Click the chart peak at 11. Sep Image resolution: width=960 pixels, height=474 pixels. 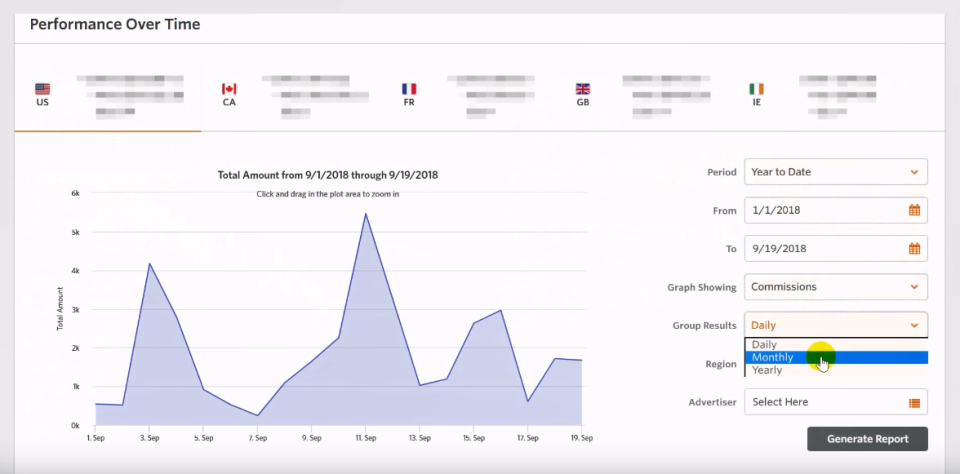point(366,214)
